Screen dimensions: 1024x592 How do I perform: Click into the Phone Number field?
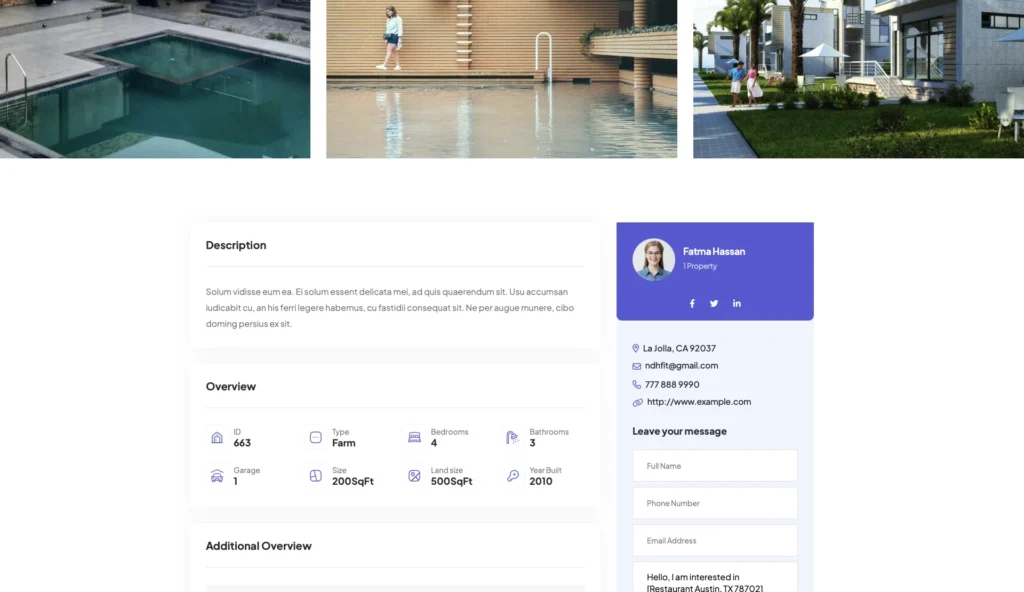tap(714, 503)
